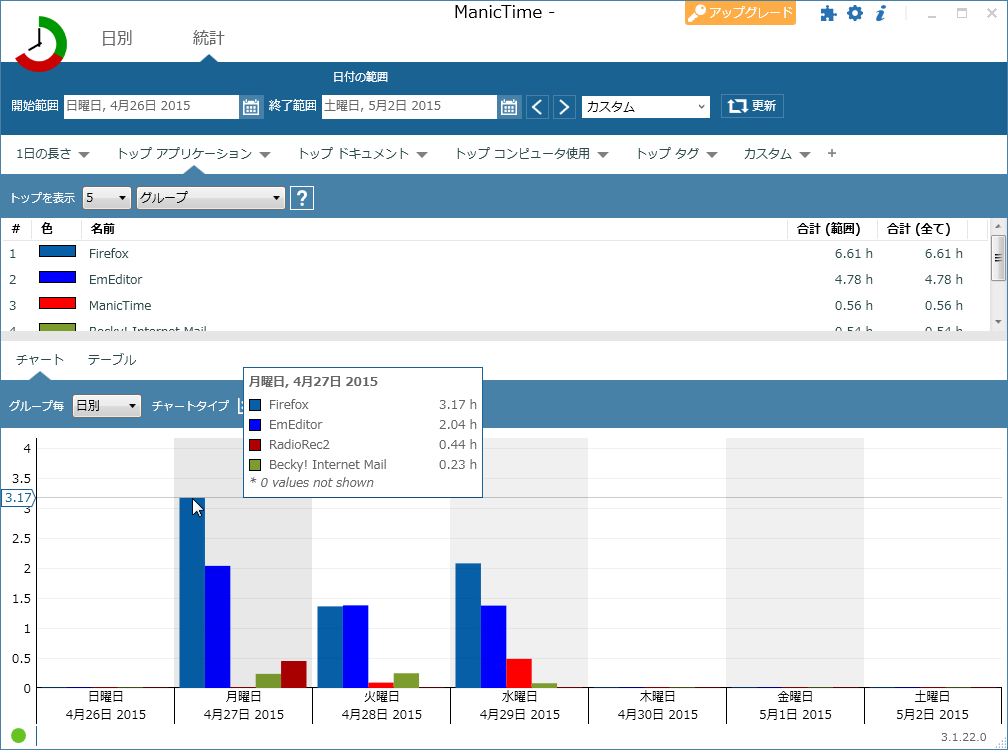Click the blue EmEditor bar for 4月27日
The width and height of the screenshot is (1008, 750).
tap(217, 627)
